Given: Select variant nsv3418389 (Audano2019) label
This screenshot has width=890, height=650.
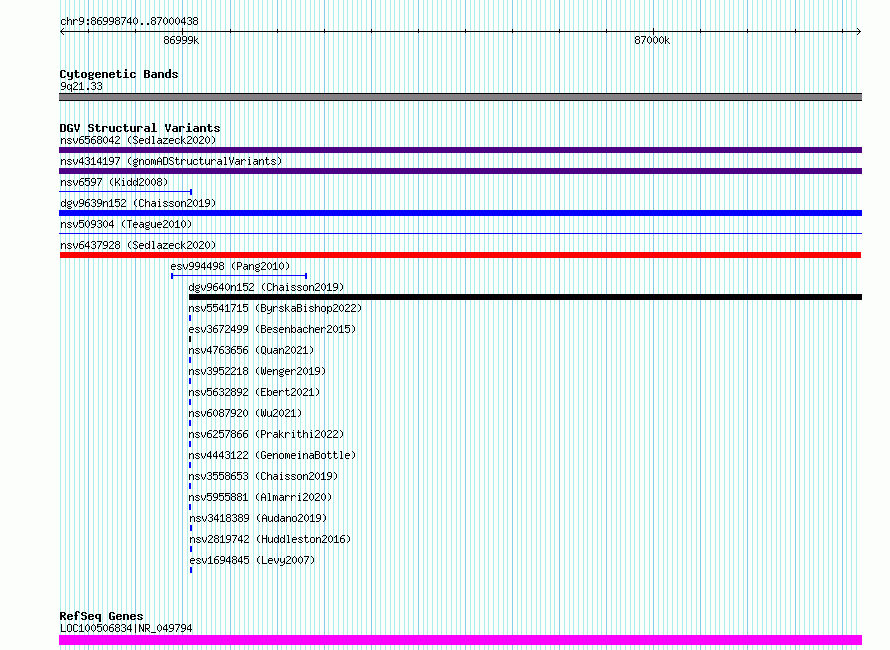Looking at the screenshot, I should (258, 518).
